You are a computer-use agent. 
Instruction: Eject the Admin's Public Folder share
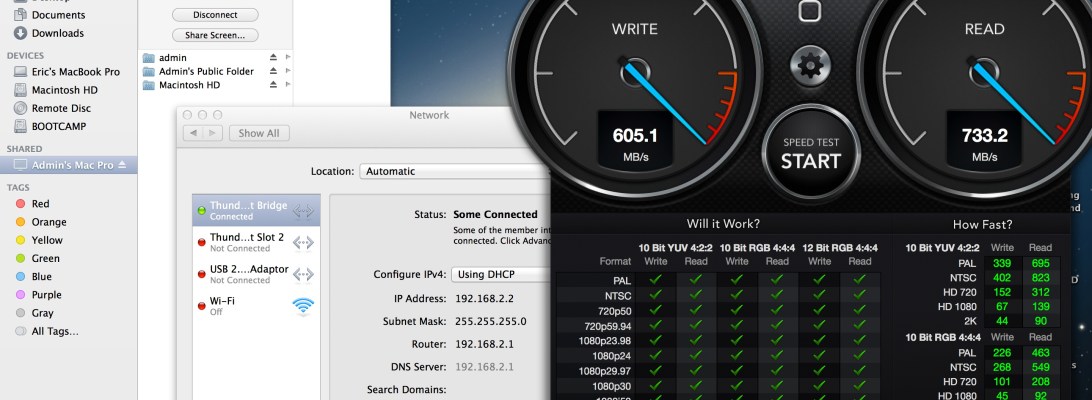coord(273,72)
